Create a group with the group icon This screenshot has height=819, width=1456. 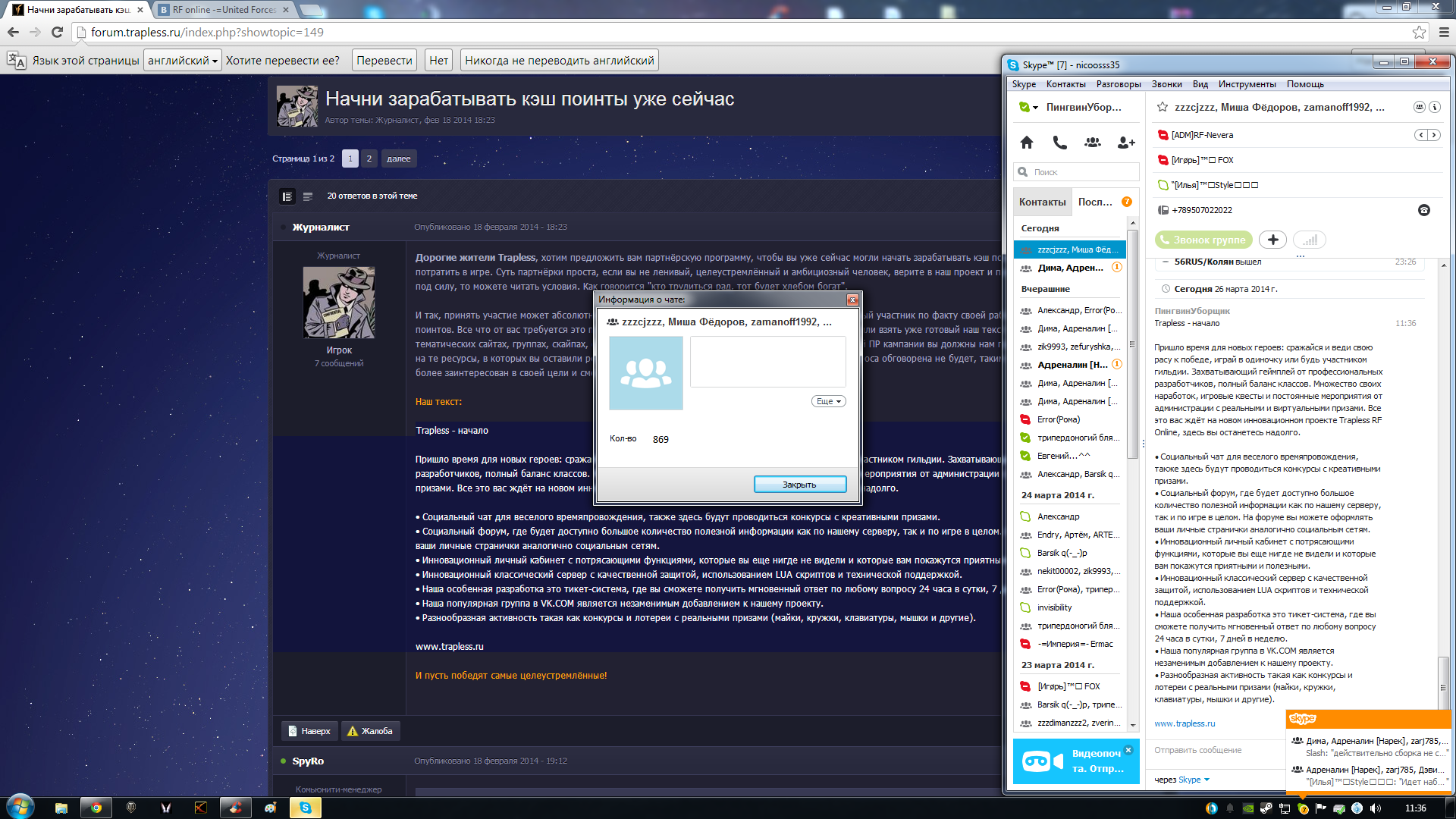point(1093,142)
